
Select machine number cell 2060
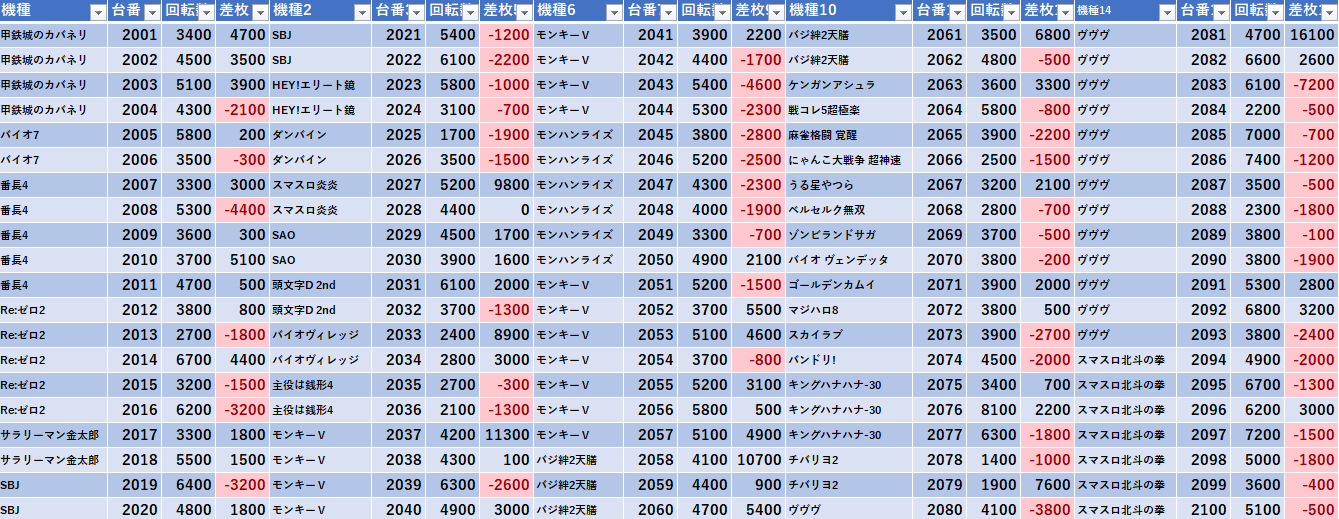coord(649,509)
